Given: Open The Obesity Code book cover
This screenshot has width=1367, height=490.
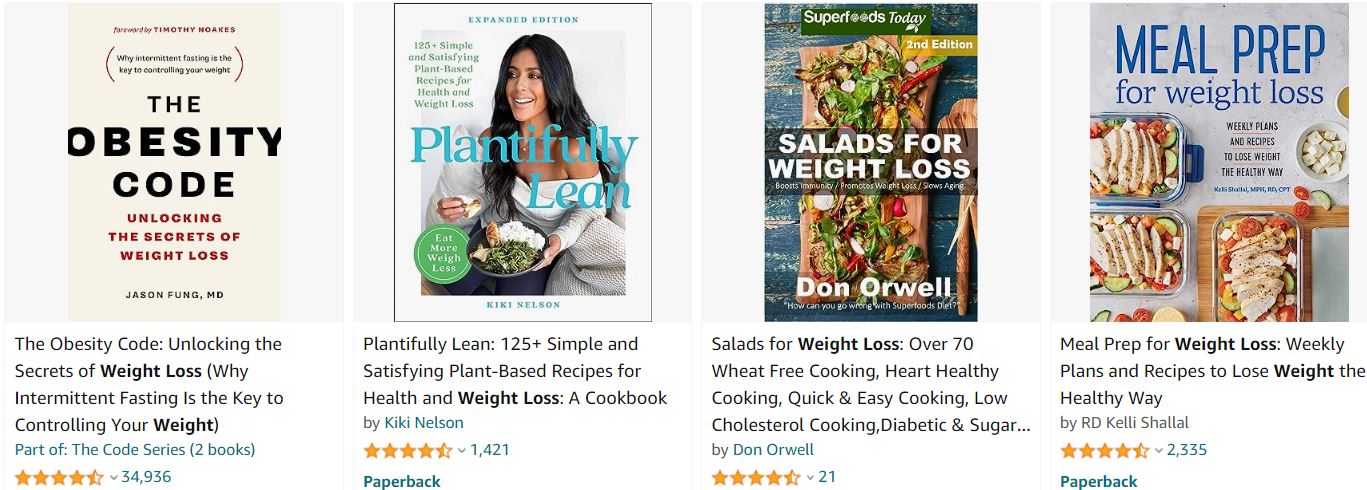Looking at the screenshot, I should pyautogui.click(x=174, y=162).
